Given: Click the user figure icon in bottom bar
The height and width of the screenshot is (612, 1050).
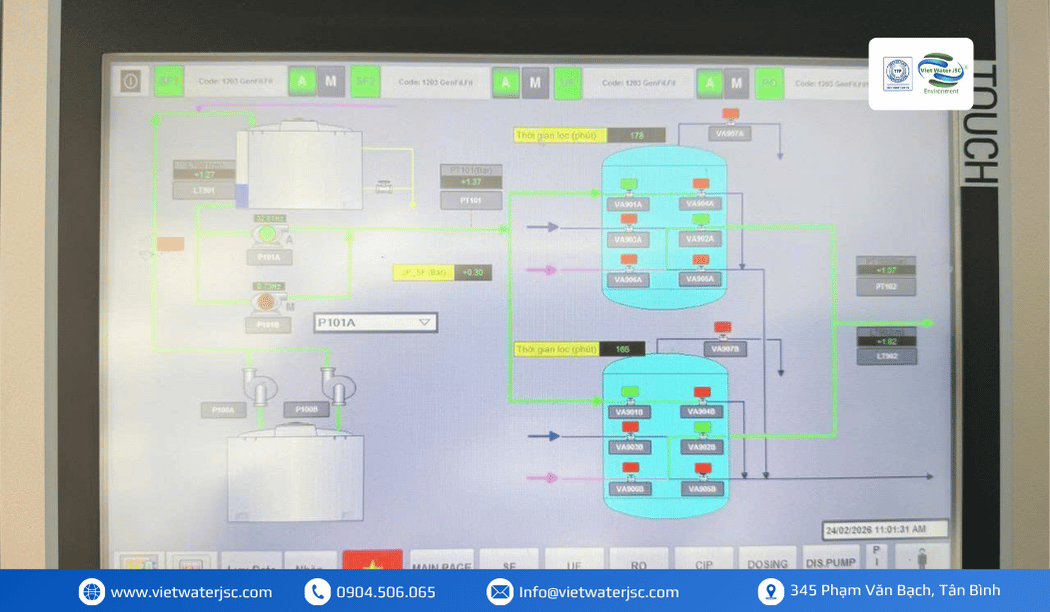Looking at the screenshot, I should [922, 557].
